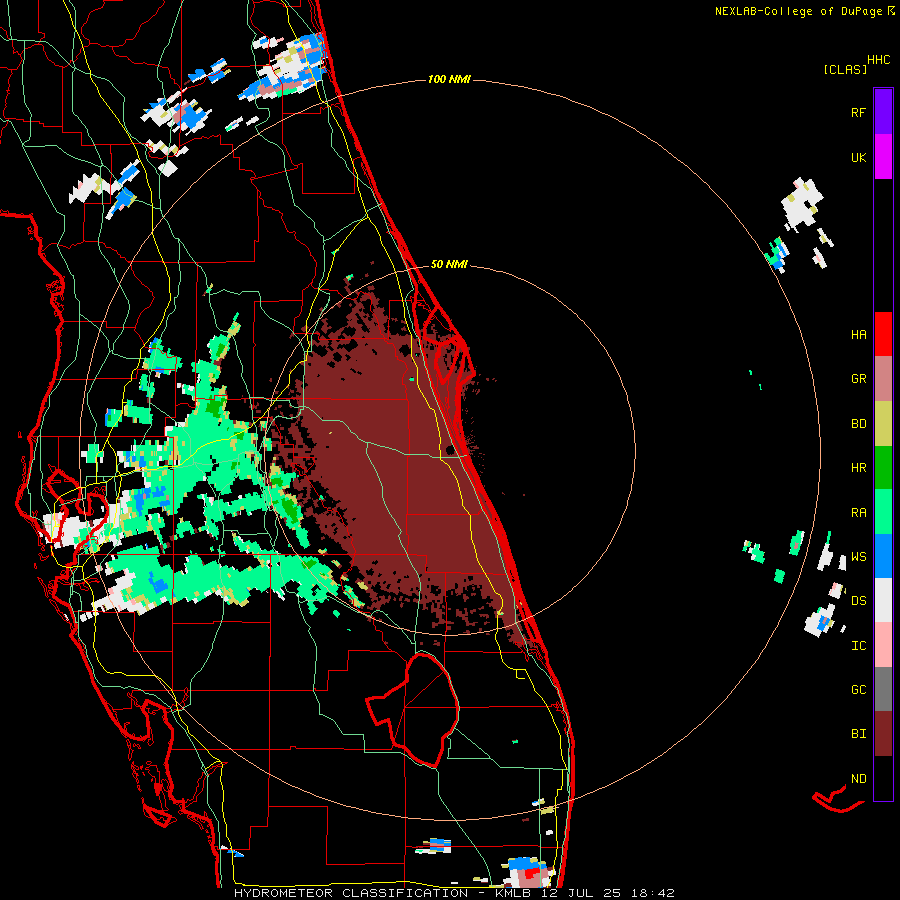Select the GR legend color block
The image size is (900, 900).
coord(883,378)
